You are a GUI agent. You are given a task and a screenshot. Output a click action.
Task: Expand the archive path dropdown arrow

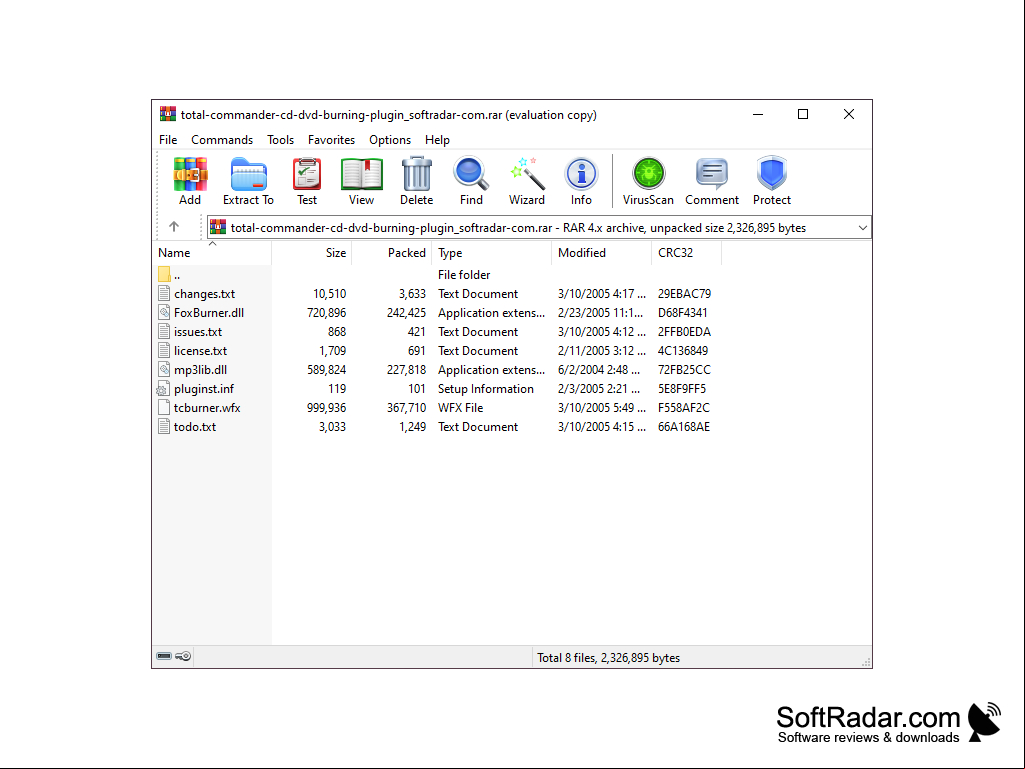click(862, 228)
